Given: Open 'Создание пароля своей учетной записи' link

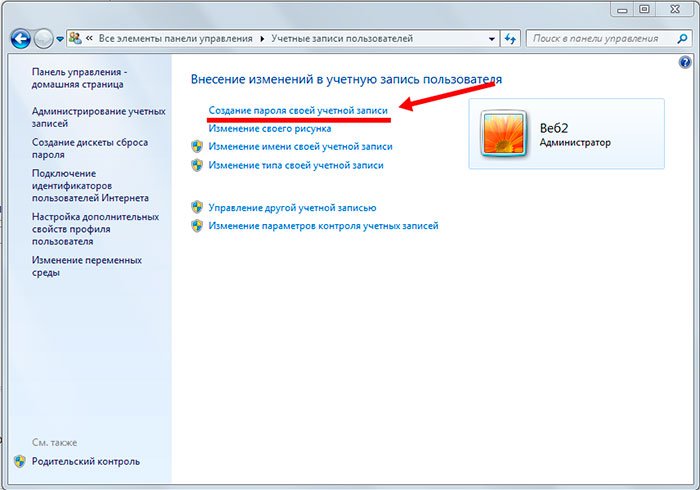Looking at the screenshot, I should point(298,110).
